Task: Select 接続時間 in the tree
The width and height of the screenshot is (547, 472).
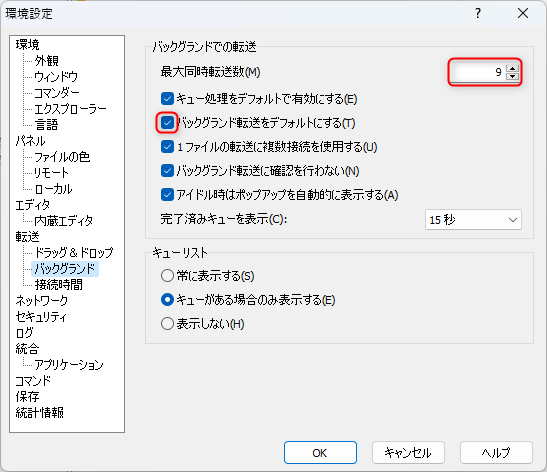Action: coord(59,285)
